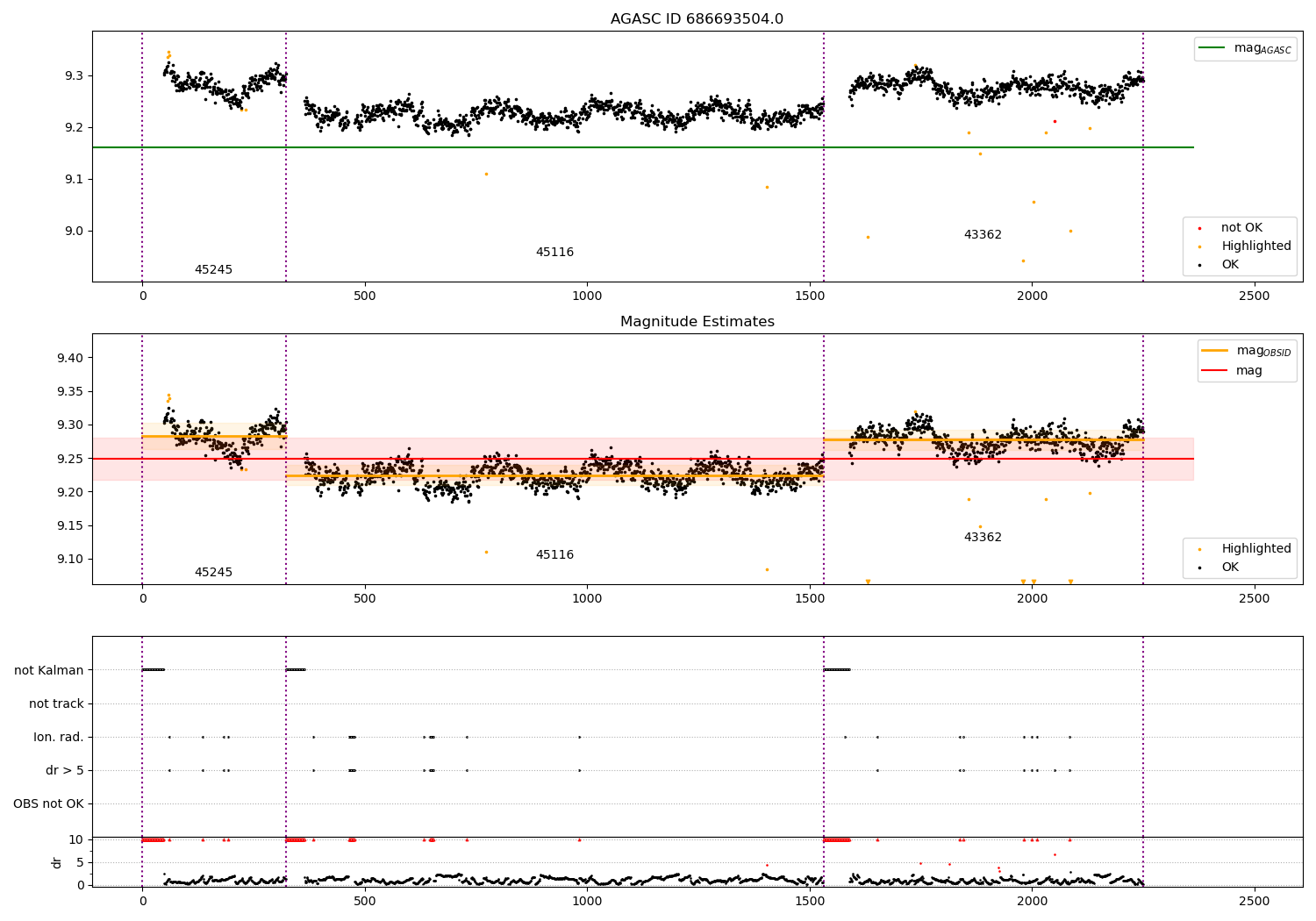Click OBSID label 43362 in the top plot
The width and height of the screenshot is (1316, 921).
coord(983,234)
